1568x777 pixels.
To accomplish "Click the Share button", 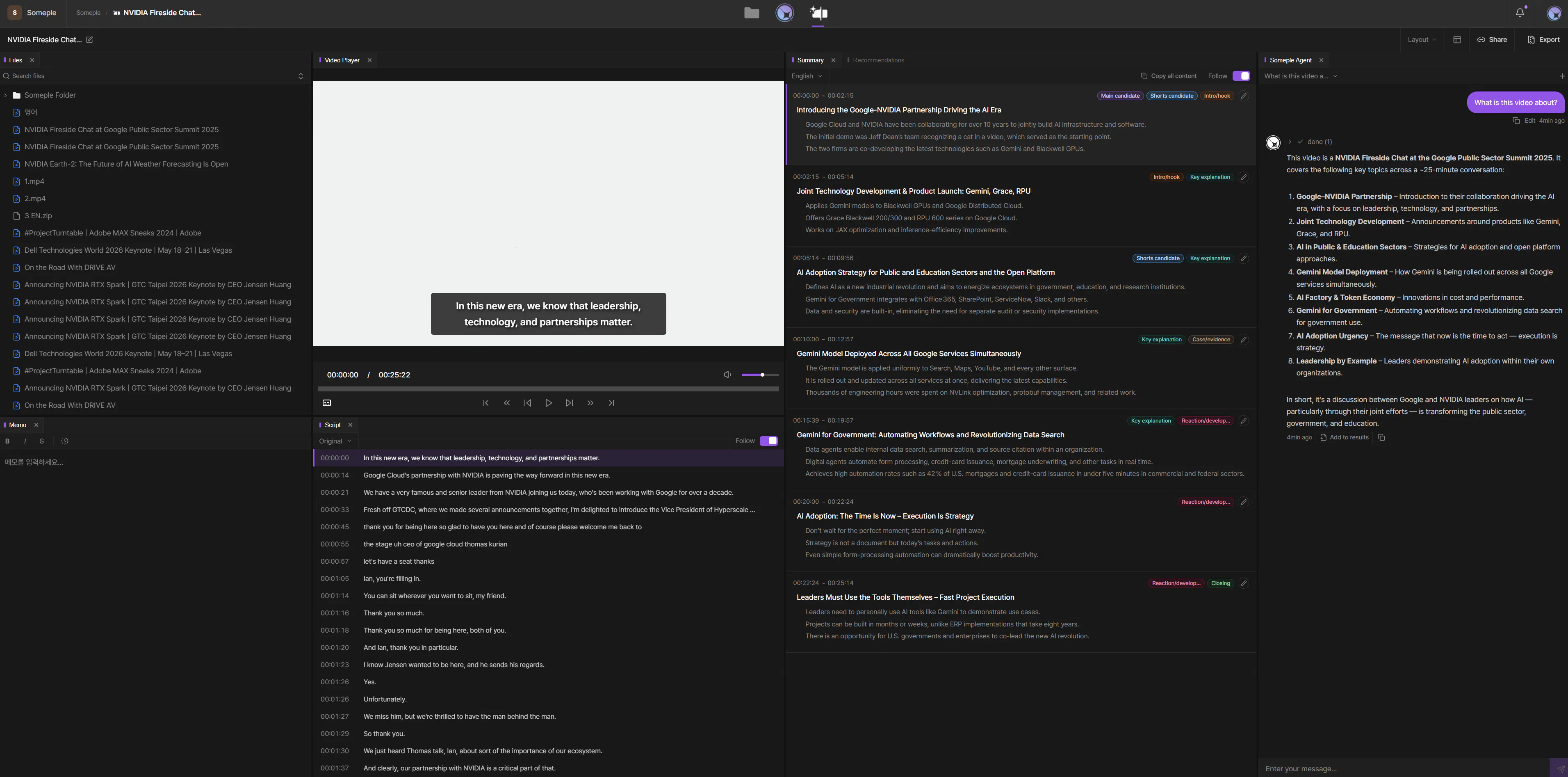I will pos(1492,39).
